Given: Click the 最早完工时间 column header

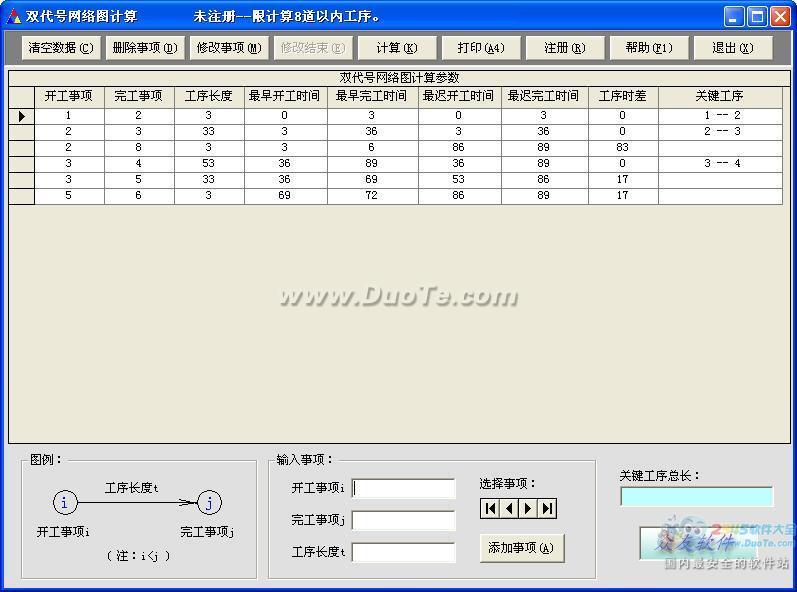Looking at the screenshot, I should [x=372, y=96].
